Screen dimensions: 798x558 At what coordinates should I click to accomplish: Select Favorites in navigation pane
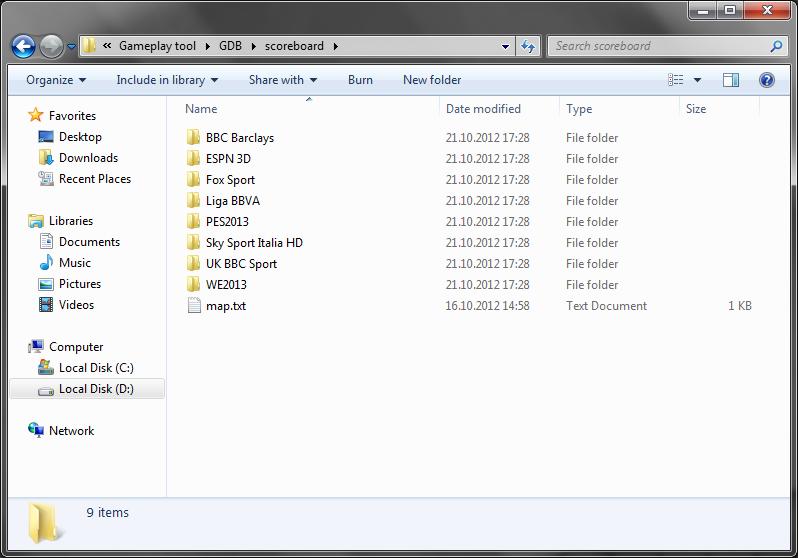[x=72, y=116]
